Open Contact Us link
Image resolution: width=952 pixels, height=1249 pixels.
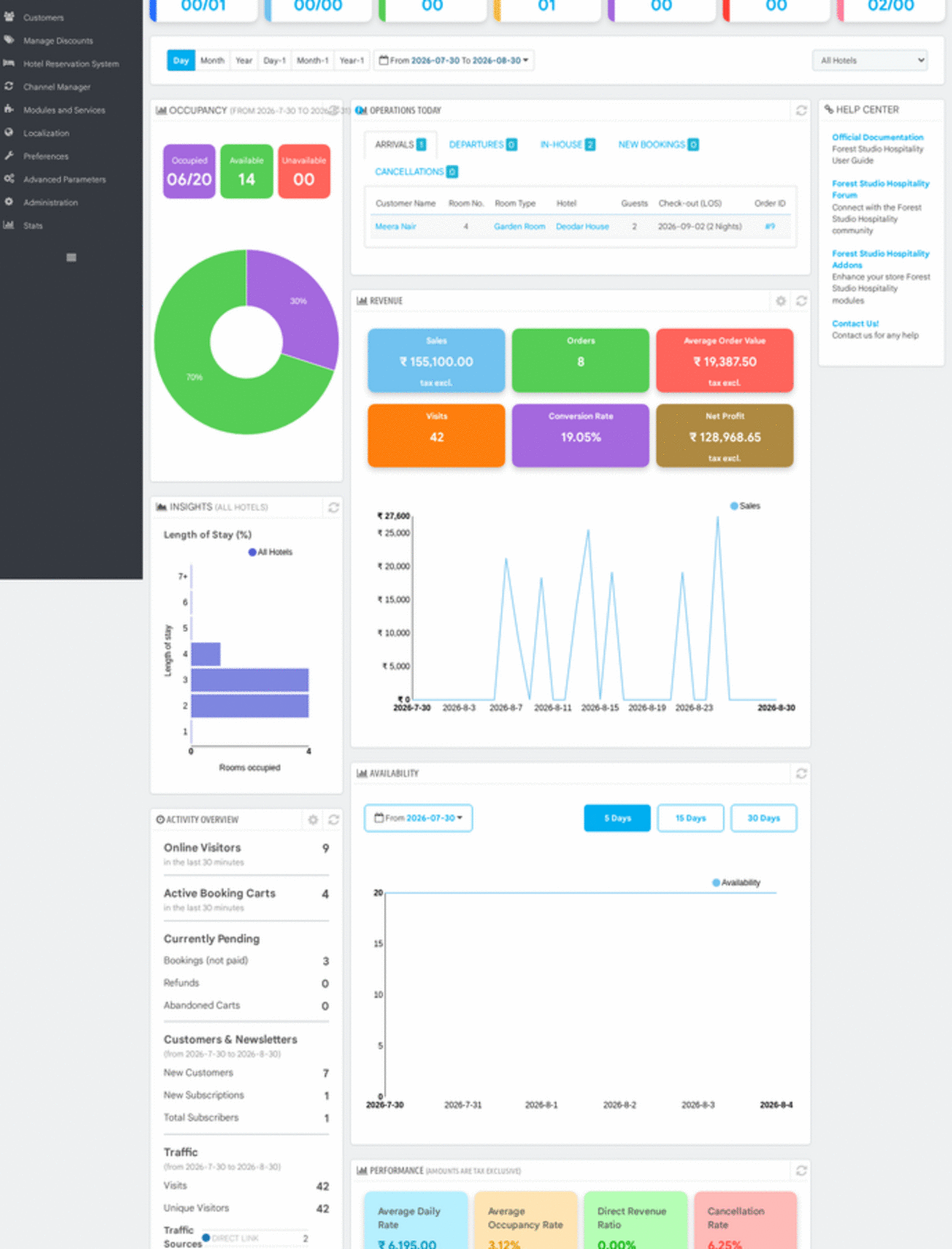coord(855,324)
